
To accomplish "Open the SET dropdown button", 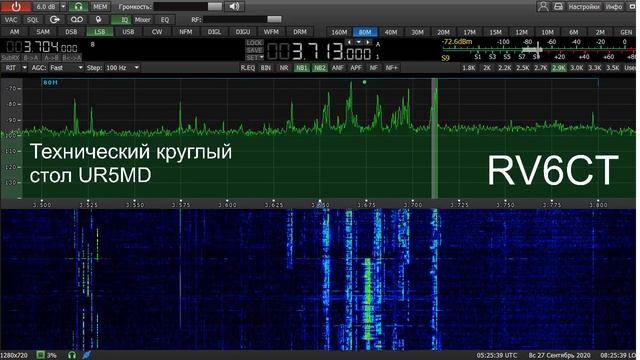I will tap(254, 58).
